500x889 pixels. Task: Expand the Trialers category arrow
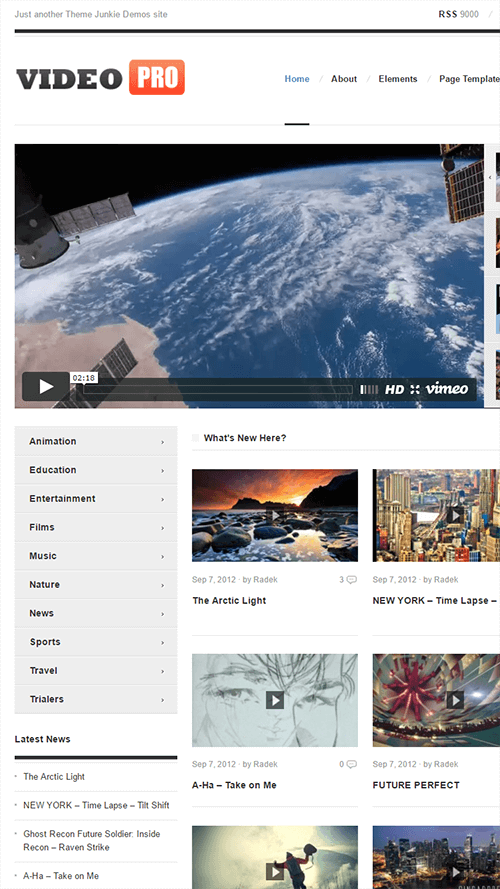click(x=163, y=700)
